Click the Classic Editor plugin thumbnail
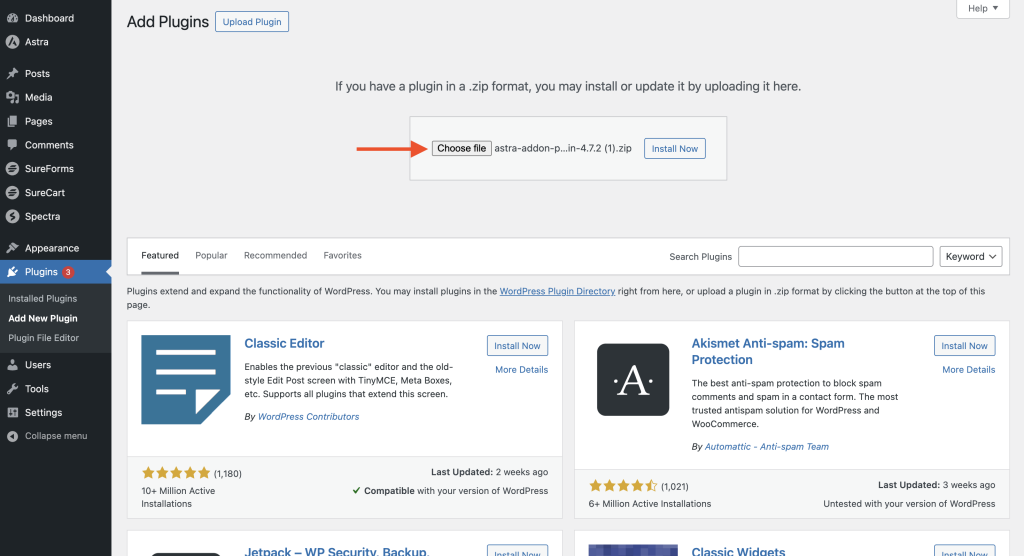Viewport: 1024px width, 556px height. pyautogui.click(x=186, y=380)
